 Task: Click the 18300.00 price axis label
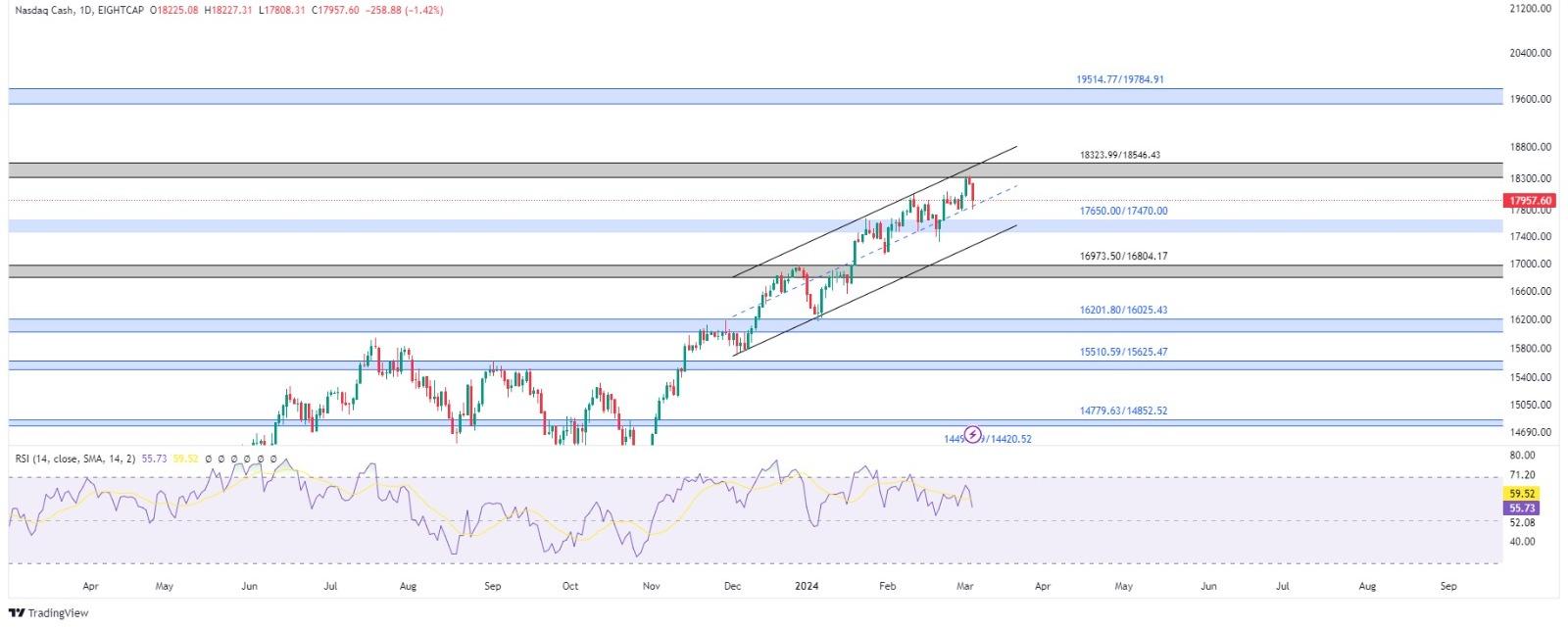pos(1531,179)
